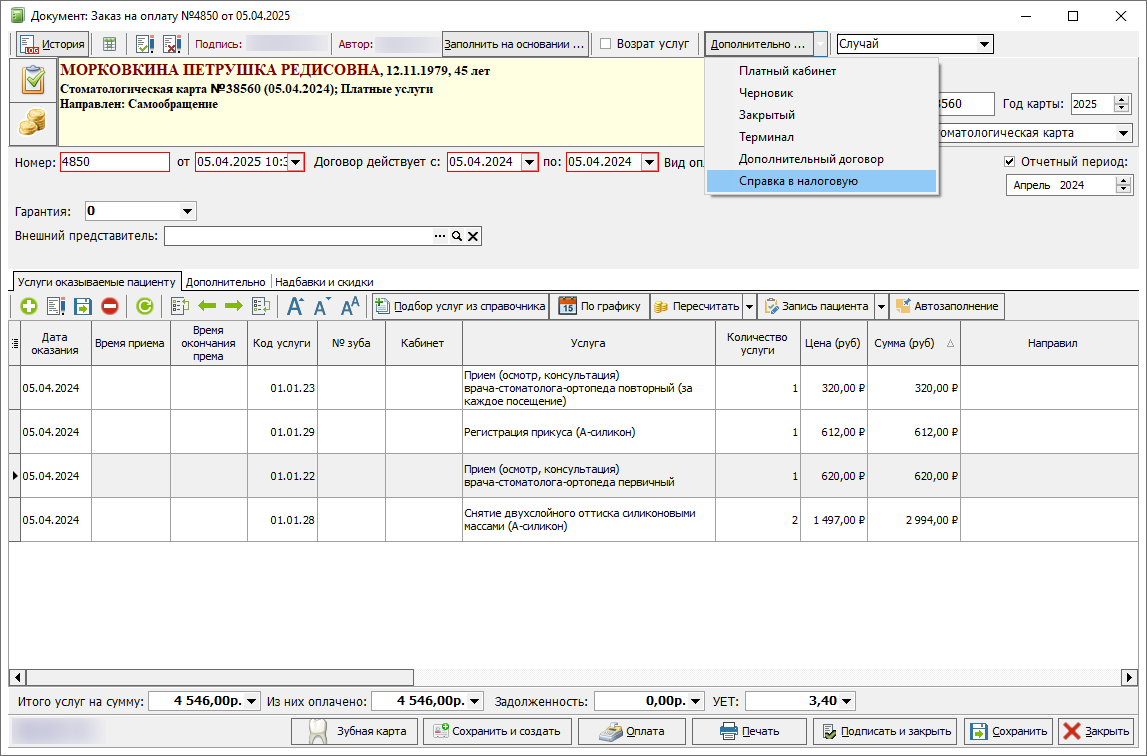Reset the font size with the double A icon
Screen dimensions: 1147x756
click(x=350, y=306)
